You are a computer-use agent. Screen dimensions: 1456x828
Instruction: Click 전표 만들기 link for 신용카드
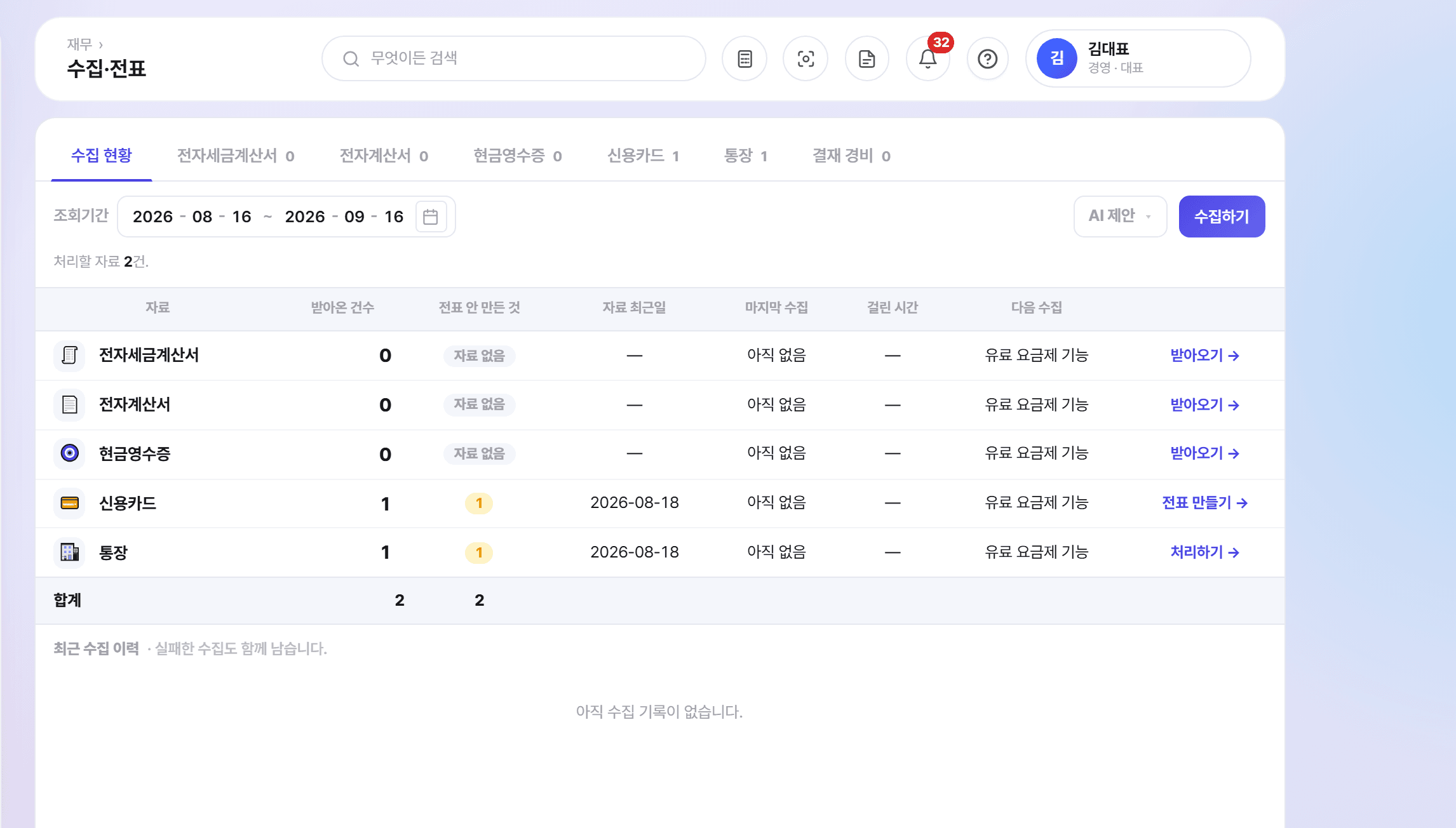[1205, 503]
